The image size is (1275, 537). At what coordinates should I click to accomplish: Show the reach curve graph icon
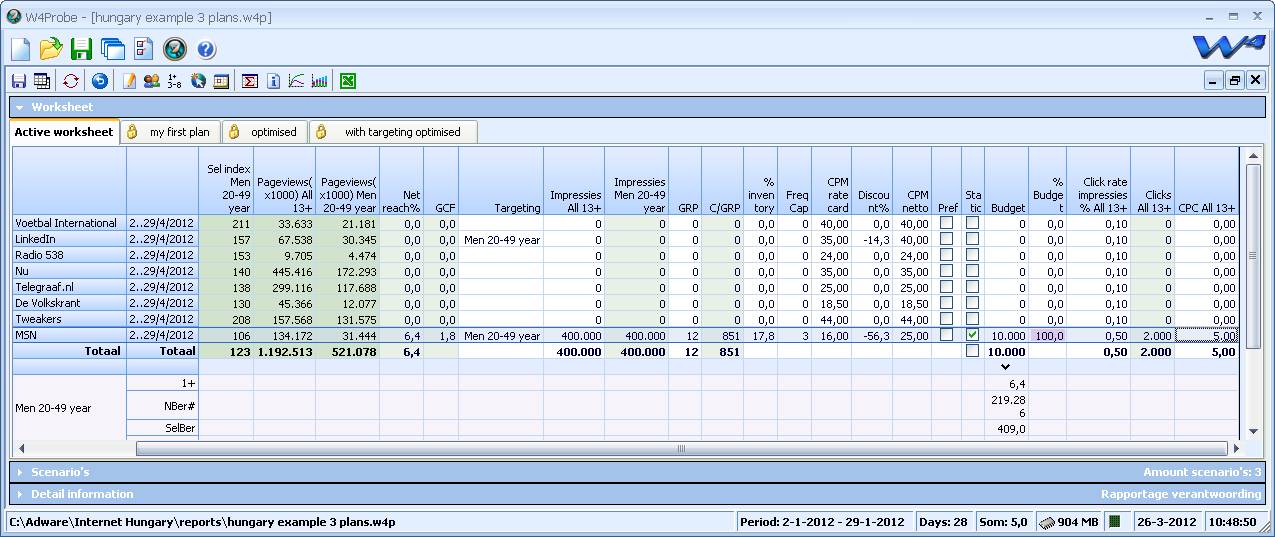coord(297,81)
